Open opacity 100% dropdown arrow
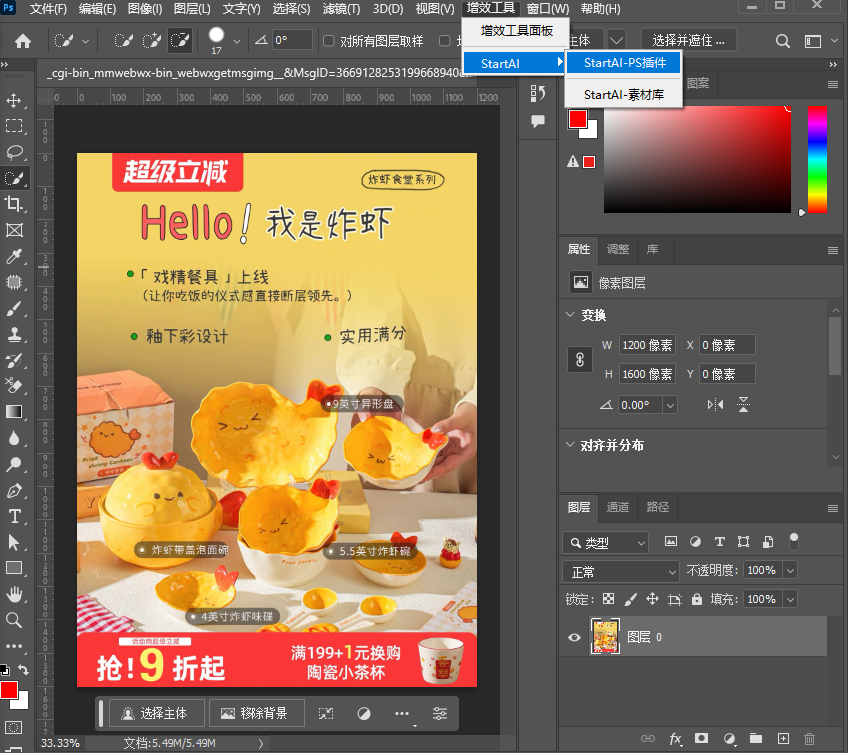 tap(790, 570)
